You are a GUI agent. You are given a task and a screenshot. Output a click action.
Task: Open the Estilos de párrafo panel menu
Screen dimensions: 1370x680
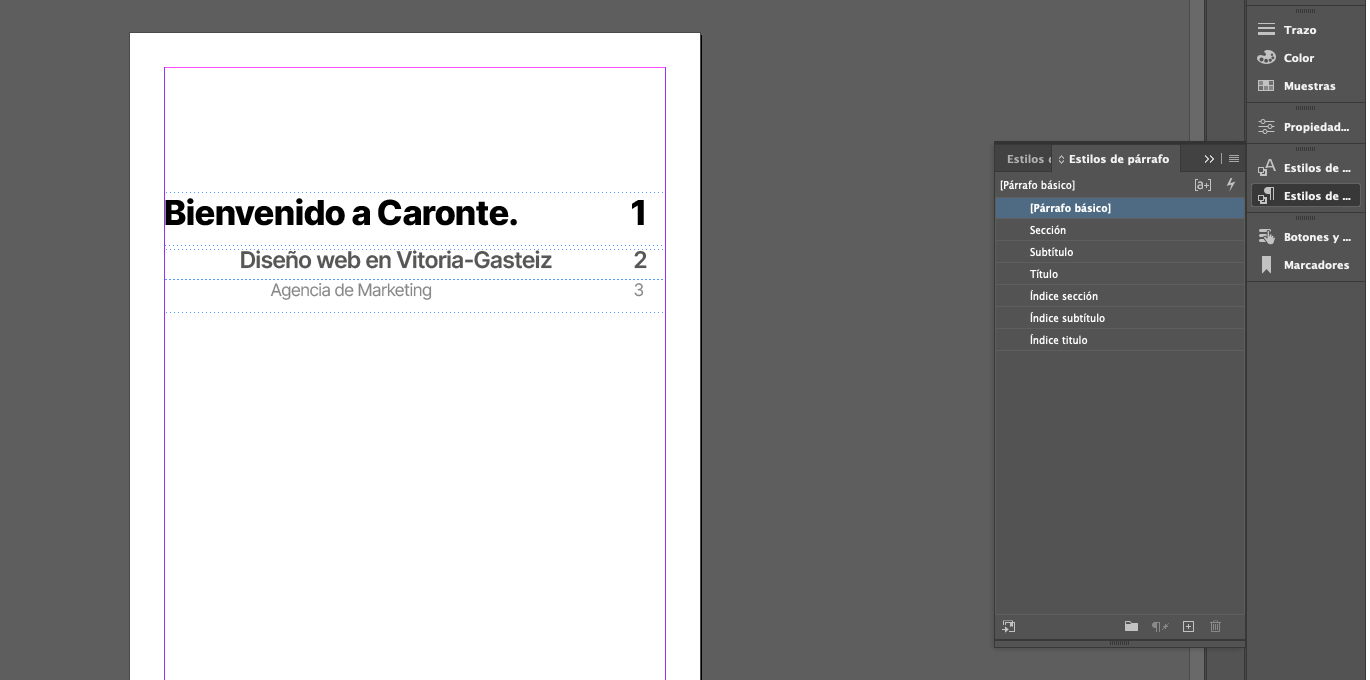tap(1234, 158)
